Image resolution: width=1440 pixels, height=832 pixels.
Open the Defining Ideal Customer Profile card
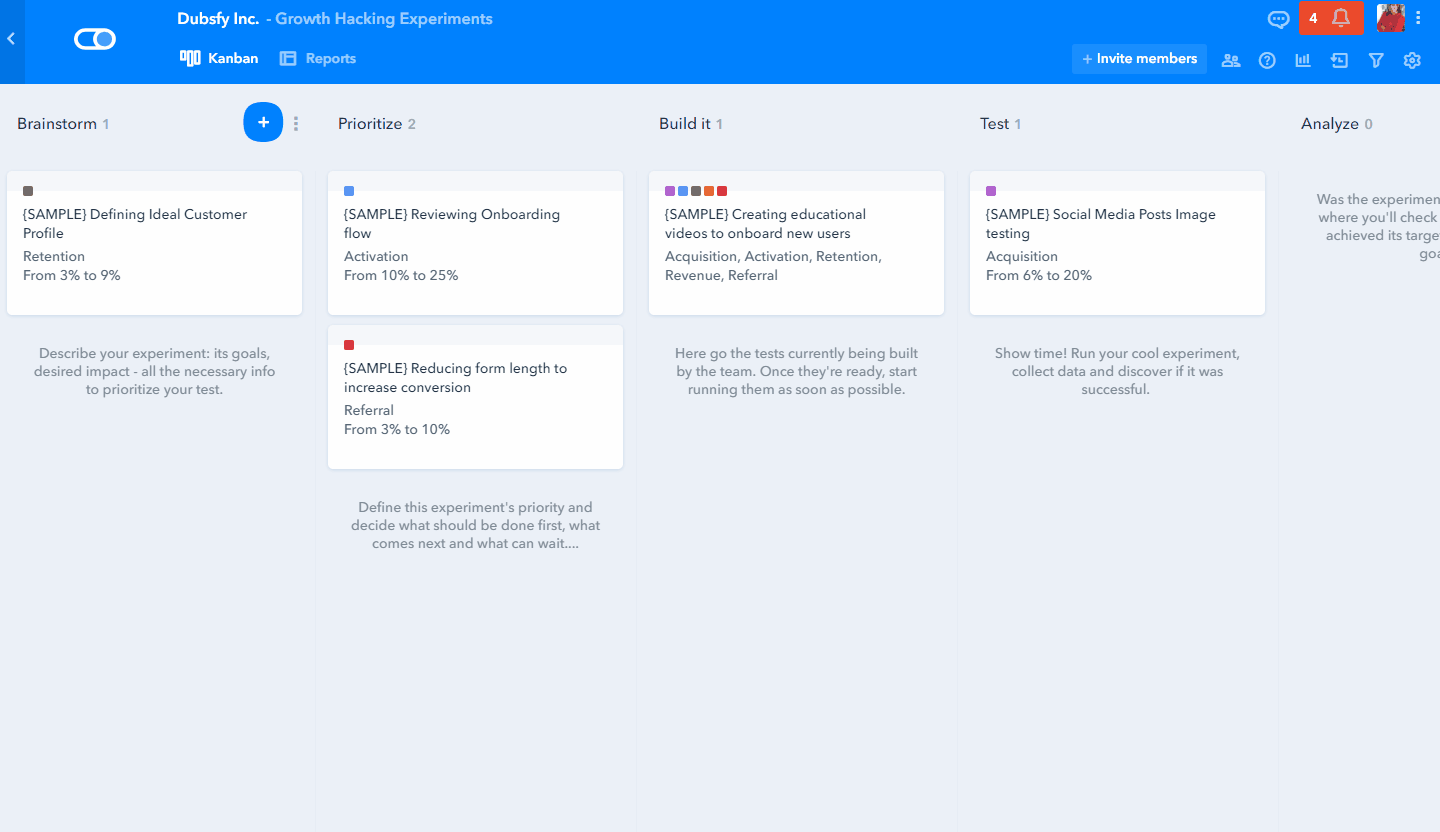pos(154,243)
